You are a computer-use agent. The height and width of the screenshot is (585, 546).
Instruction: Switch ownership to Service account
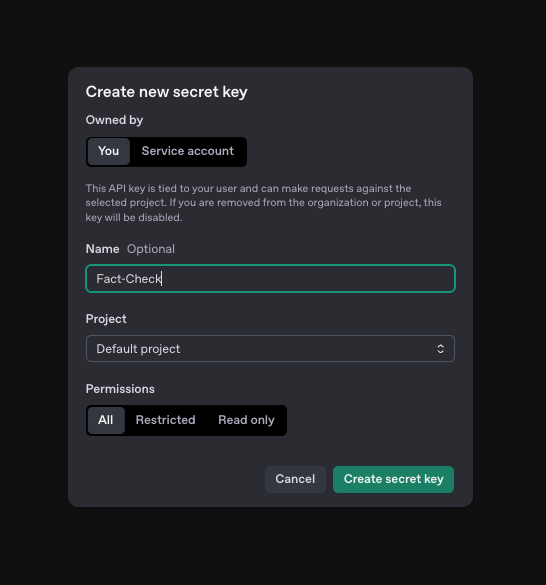(x=187, y=151)
